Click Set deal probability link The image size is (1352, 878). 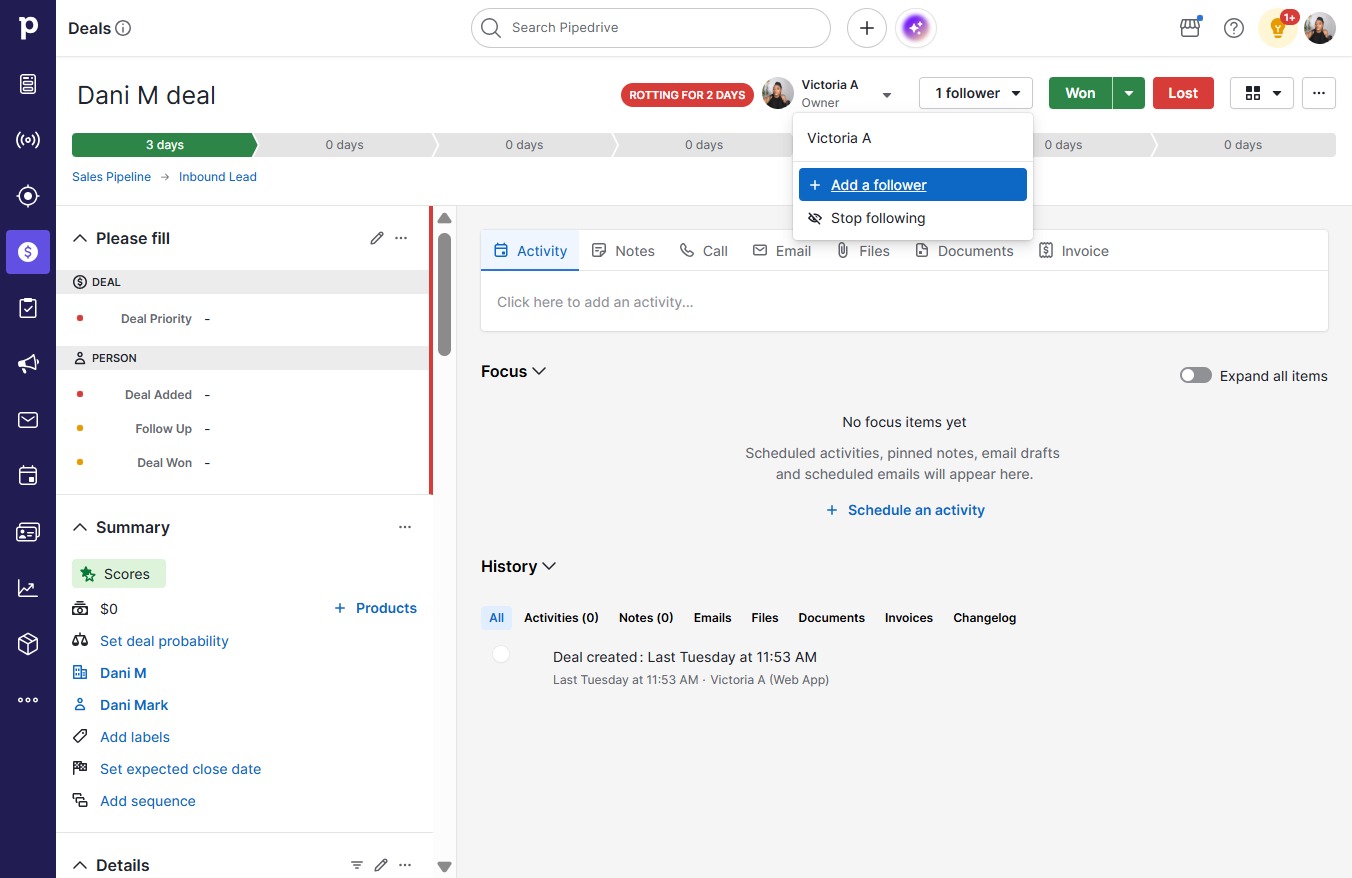click(164, 641)
